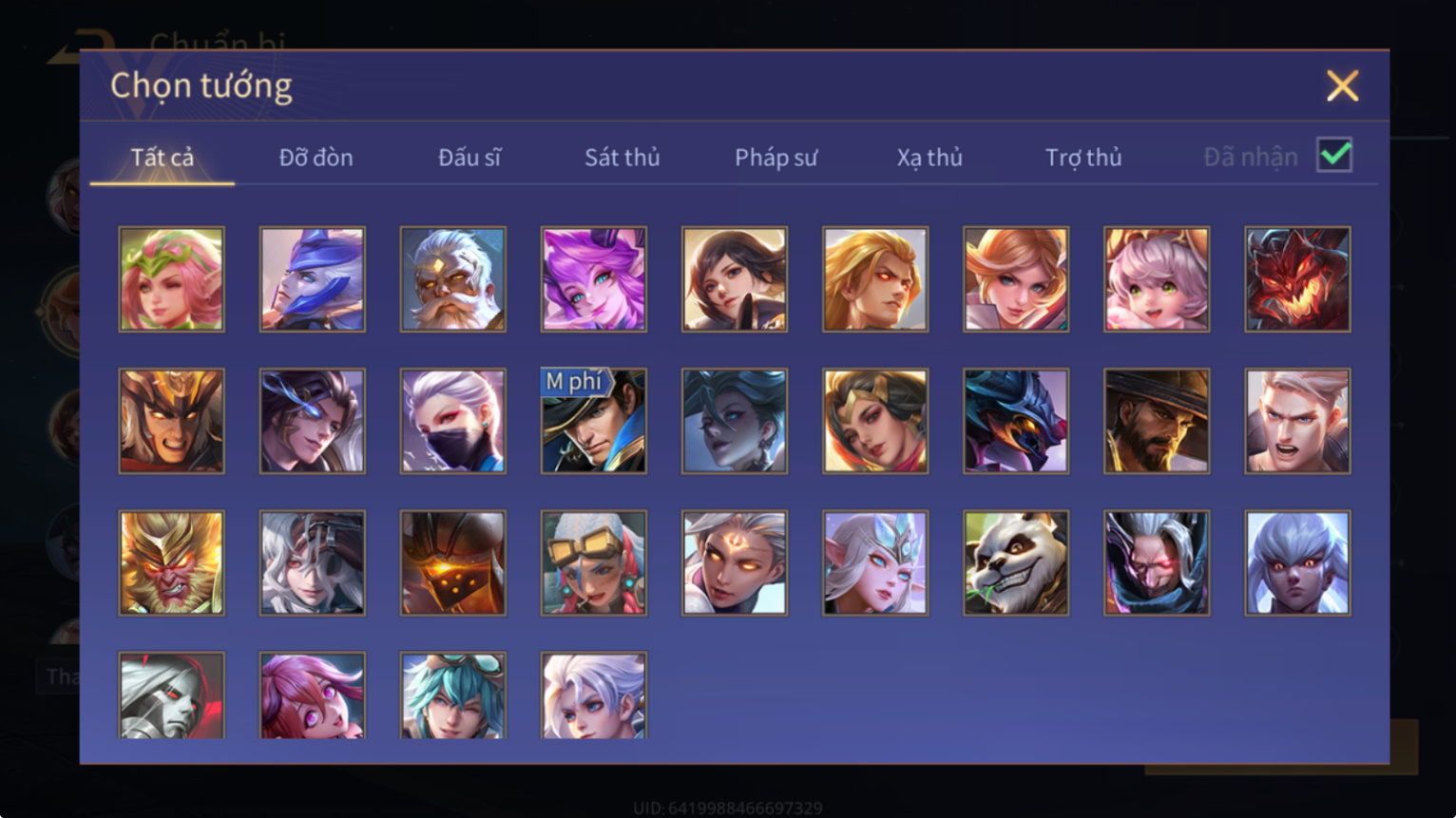Choose the hero wearing goggles and white cap
1456x818 pixels.
click(x=594, y=563)
